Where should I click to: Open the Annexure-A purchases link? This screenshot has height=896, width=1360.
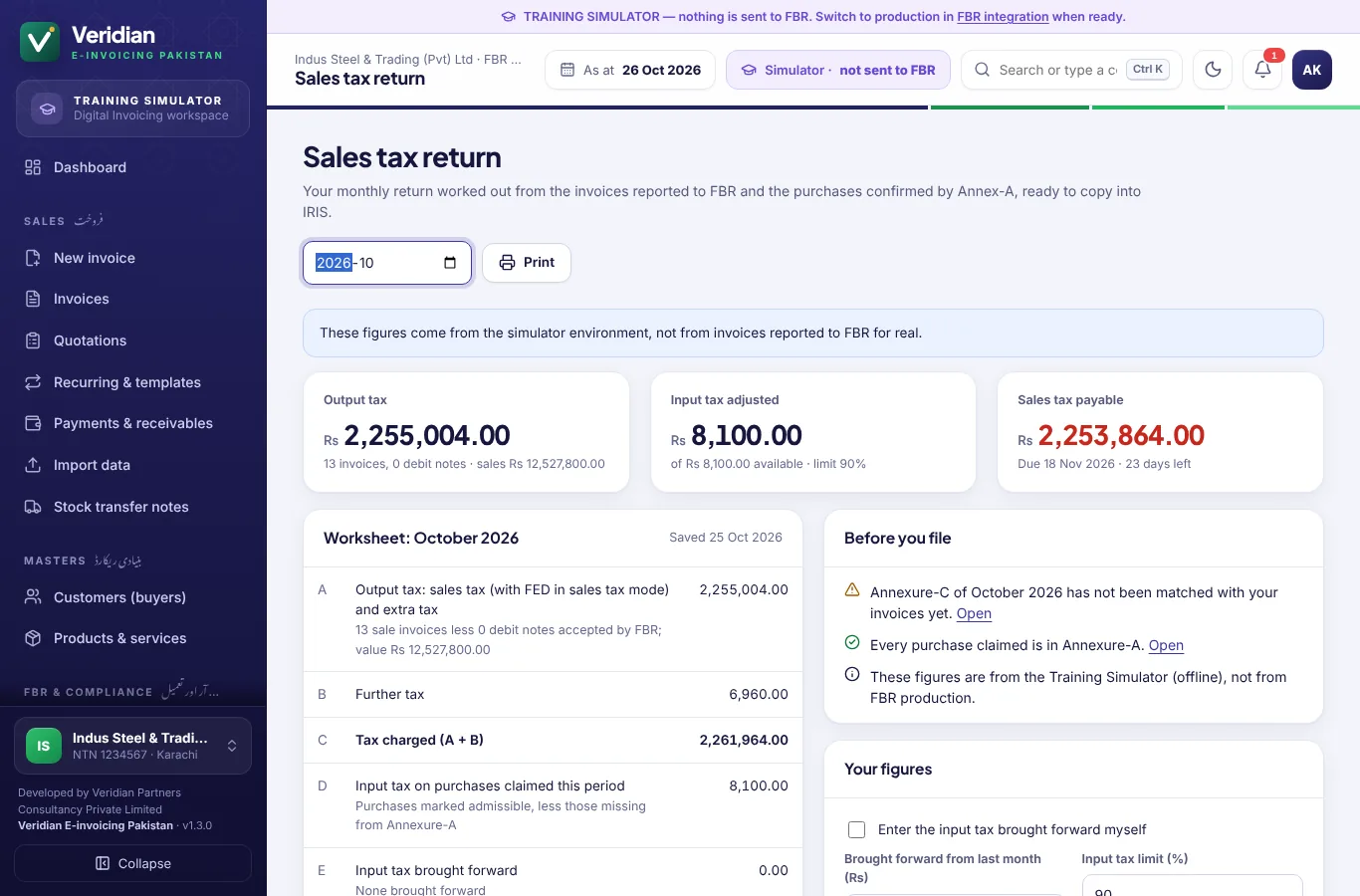[1166, 645]
